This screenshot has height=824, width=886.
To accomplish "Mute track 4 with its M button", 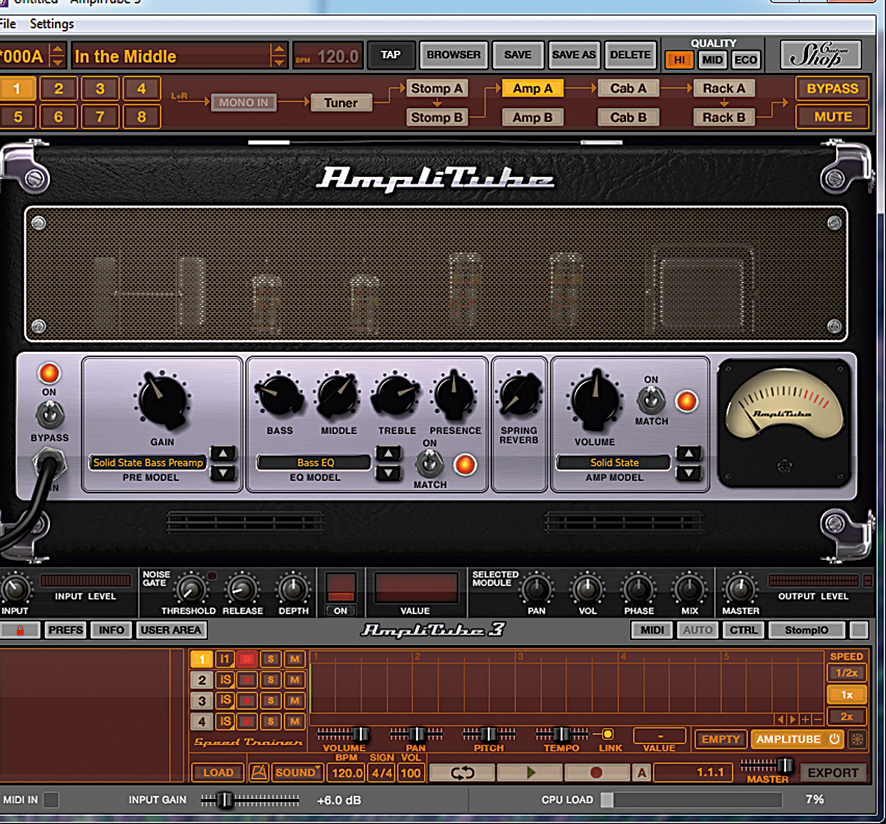I will click(294, 722).
